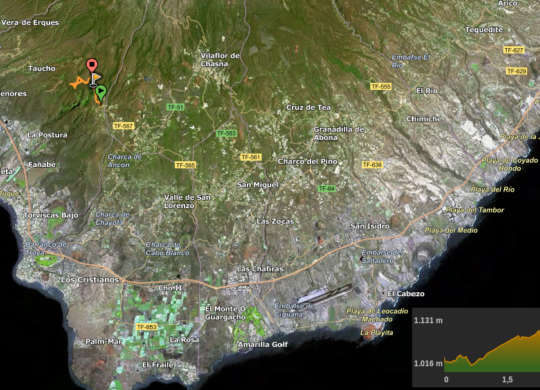Click the Playa del Tambor label

(x=475, y=210)
